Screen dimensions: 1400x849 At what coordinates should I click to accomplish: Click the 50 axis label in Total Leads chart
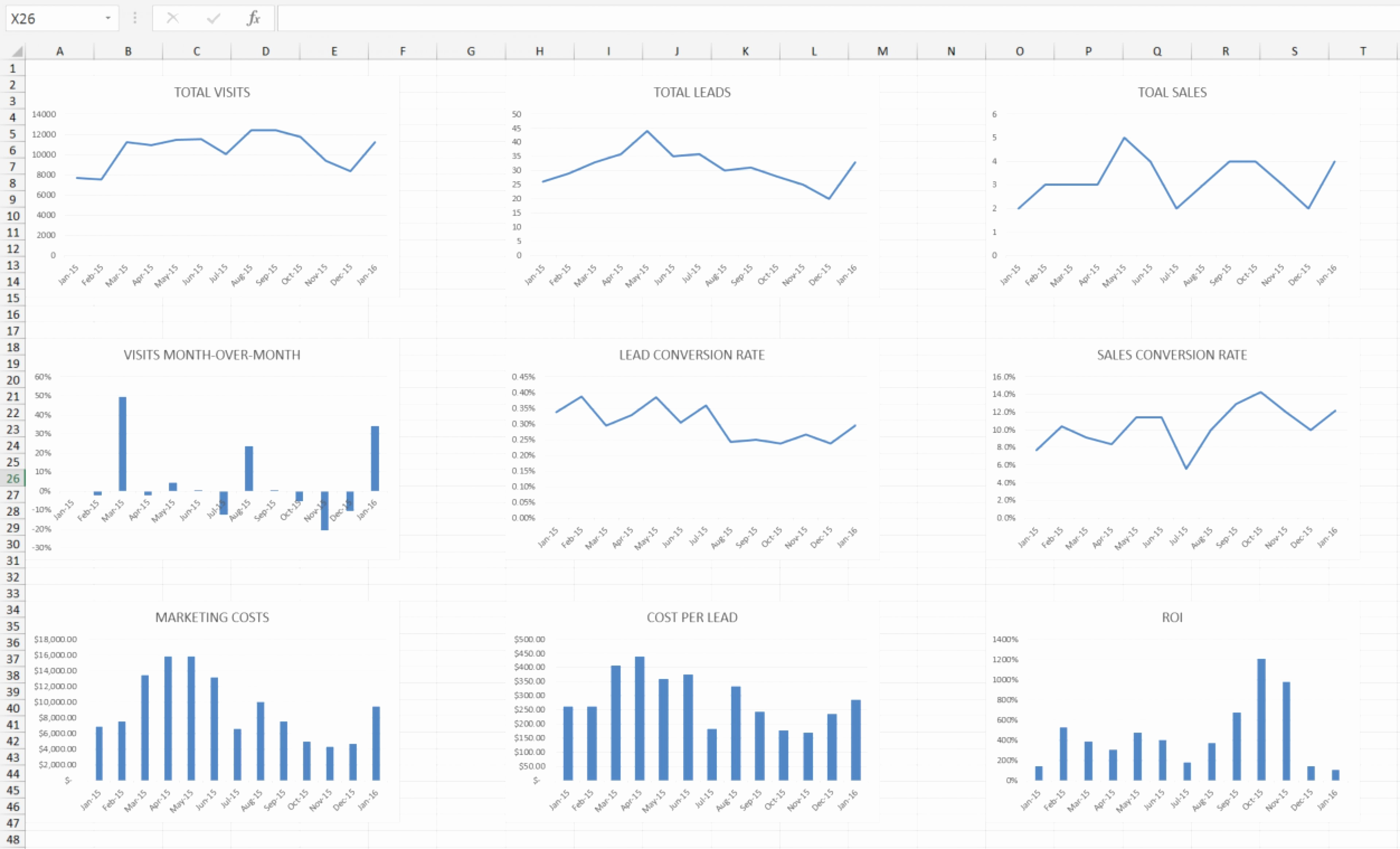(x=517, y=114)
